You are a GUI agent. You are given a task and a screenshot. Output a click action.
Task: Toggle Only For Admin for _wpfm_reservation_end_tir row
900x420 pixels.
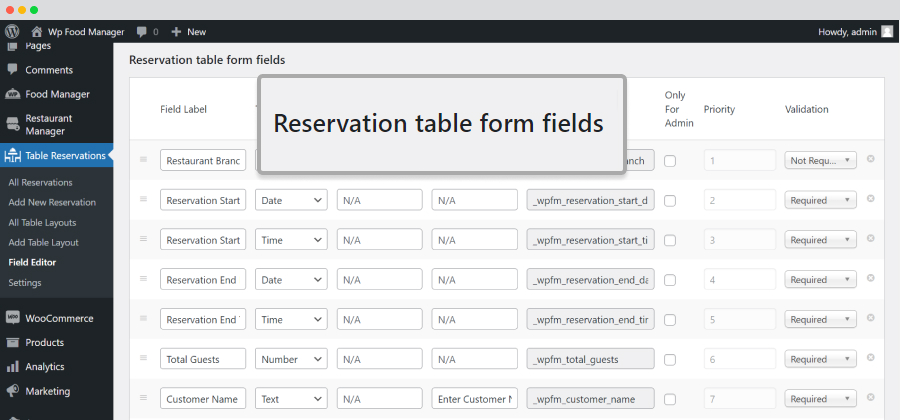(670, 320)
